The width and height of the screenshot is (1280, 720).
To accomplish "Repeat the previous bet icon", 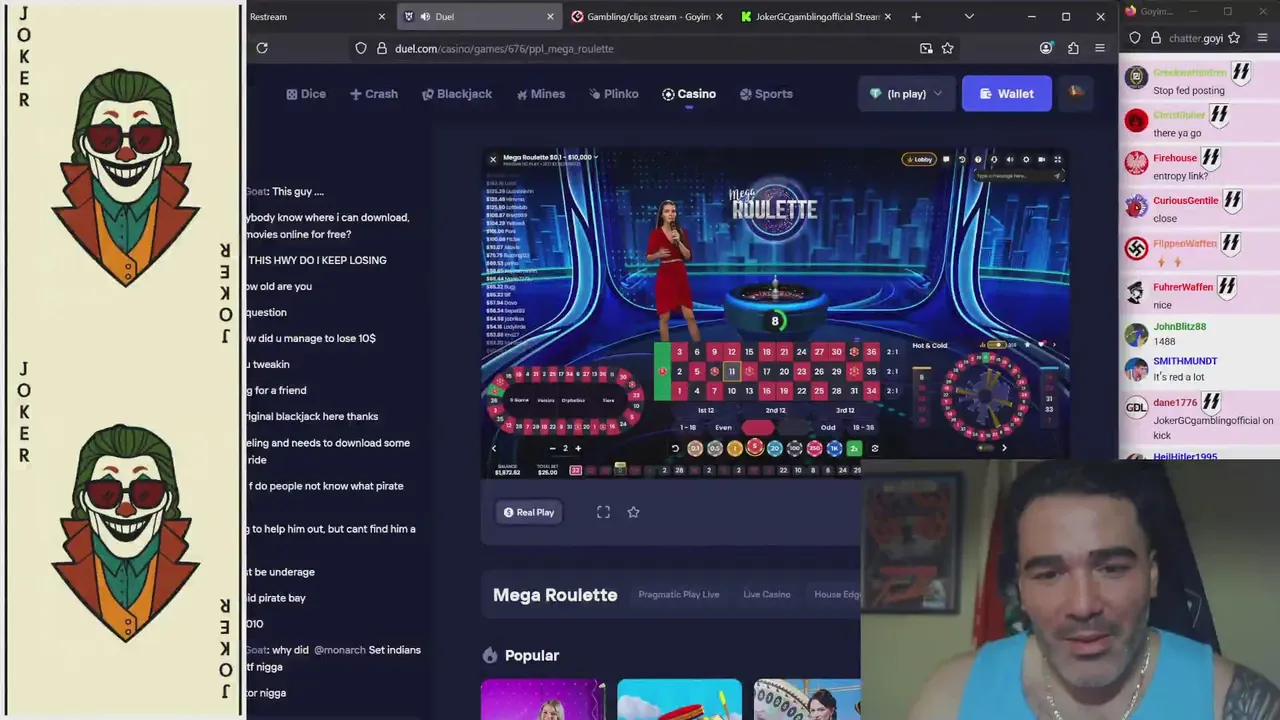I will tap(875, 448).
